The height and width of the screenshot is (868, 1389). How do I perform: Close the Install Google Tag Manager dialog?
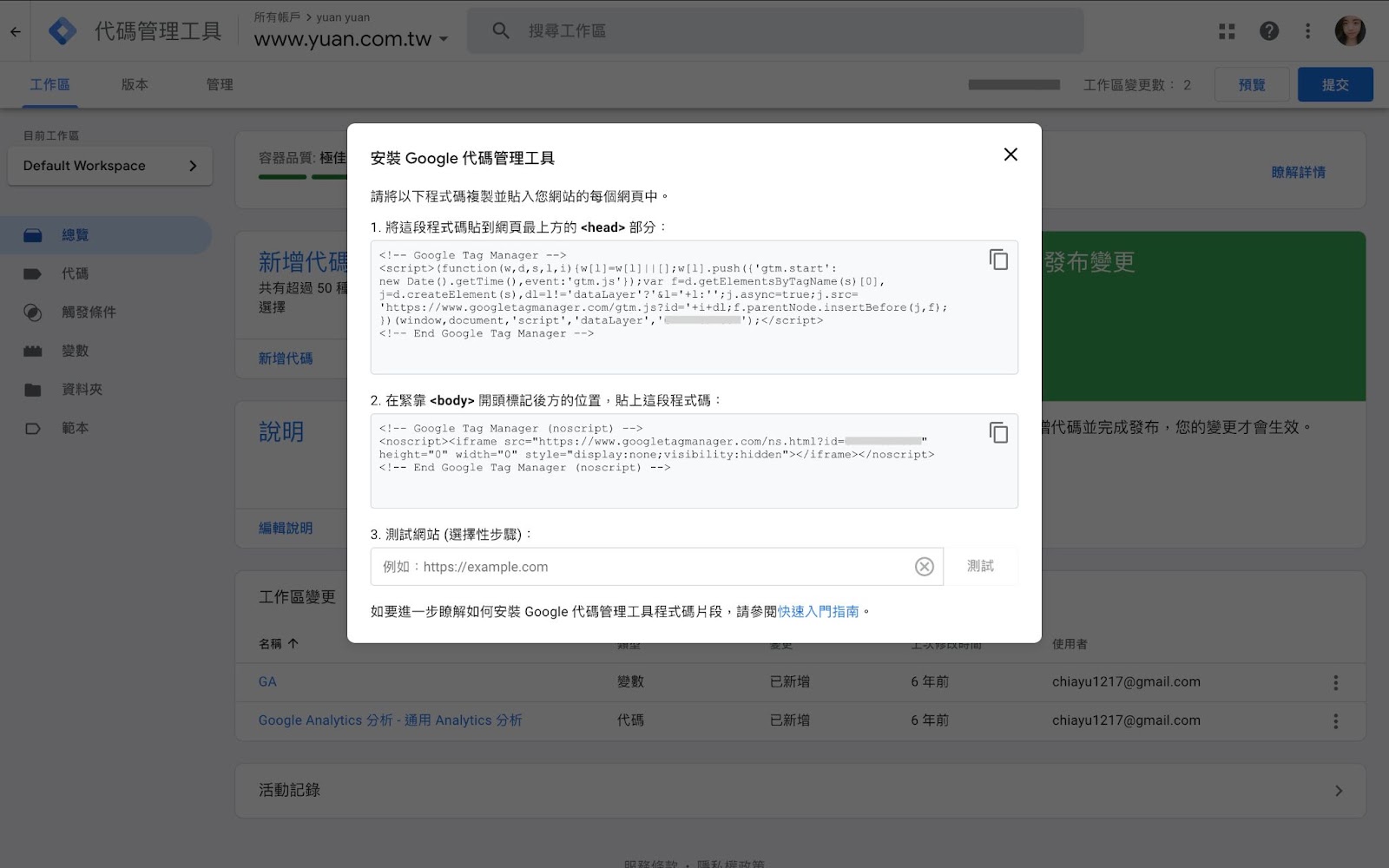coord(1010,155)
